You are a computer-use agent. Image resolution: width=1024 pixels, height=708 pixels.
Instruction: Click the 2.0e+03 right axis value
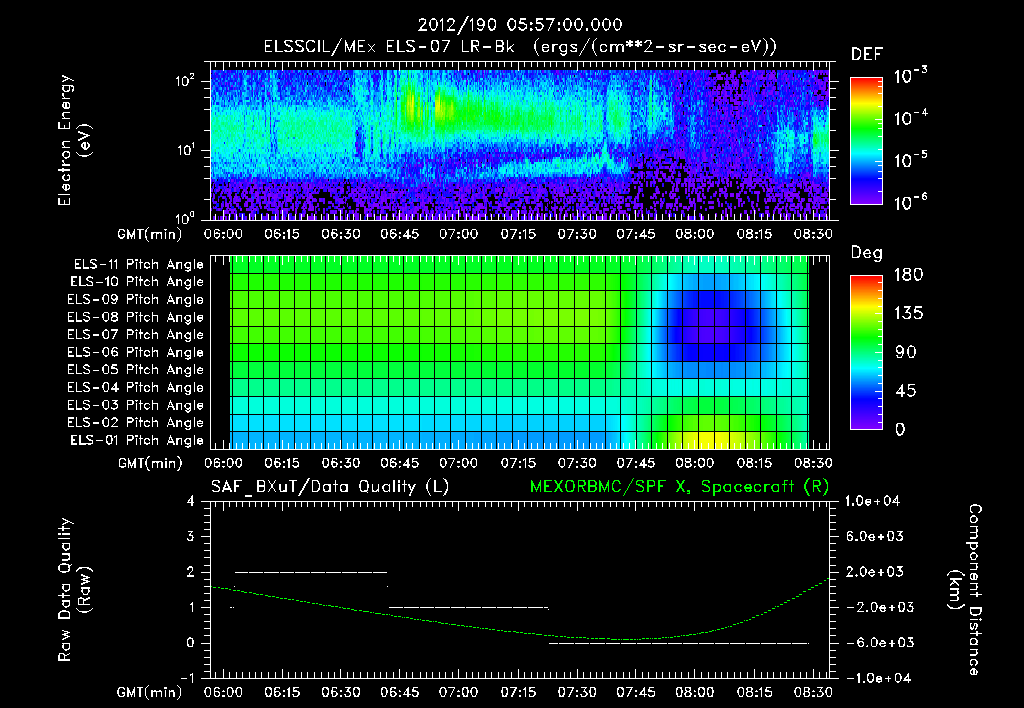tap(875, 571)
